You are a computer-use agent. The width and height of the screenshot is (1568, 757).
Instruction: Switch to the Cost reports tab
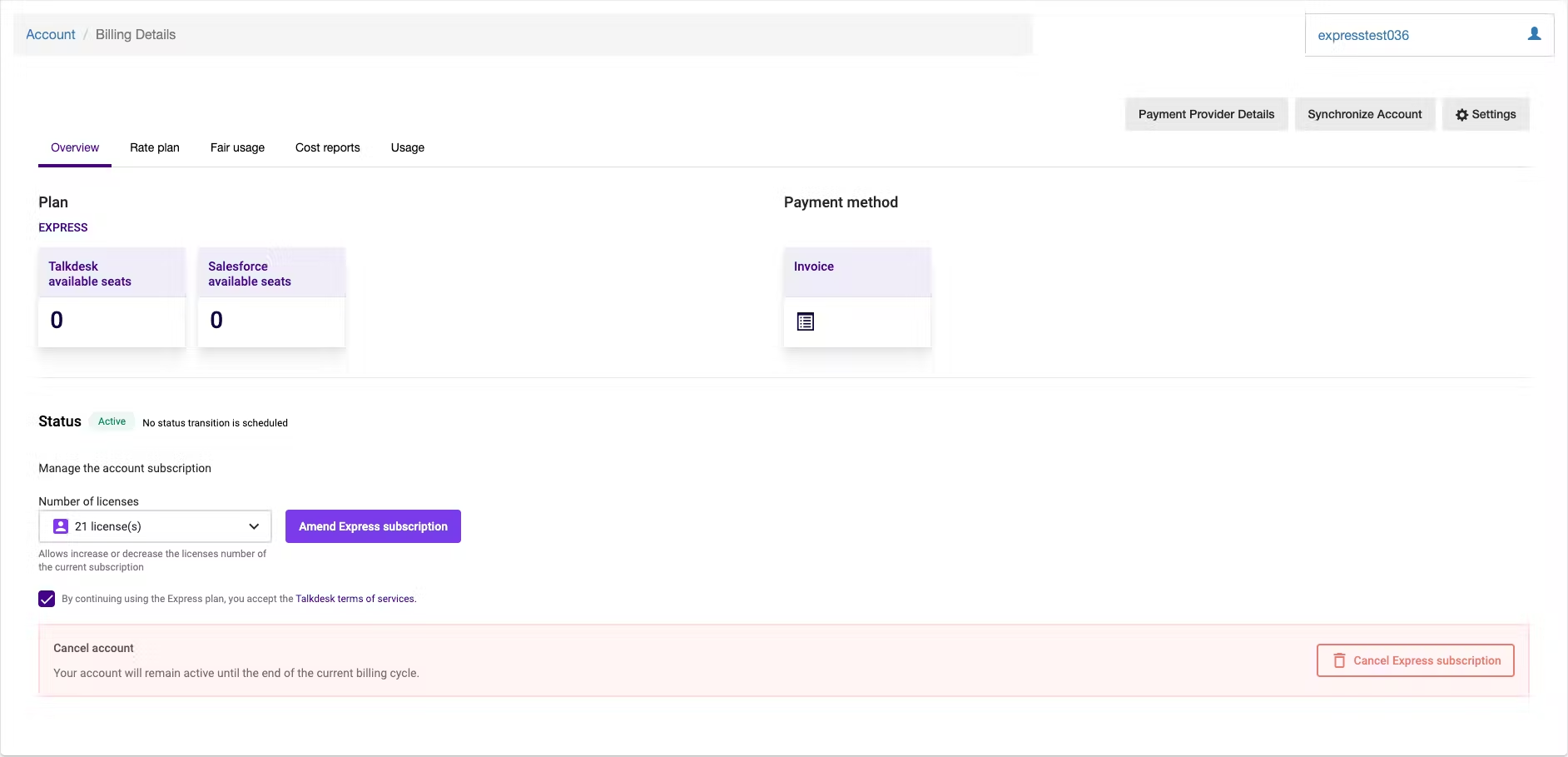(x=328, y=148)
